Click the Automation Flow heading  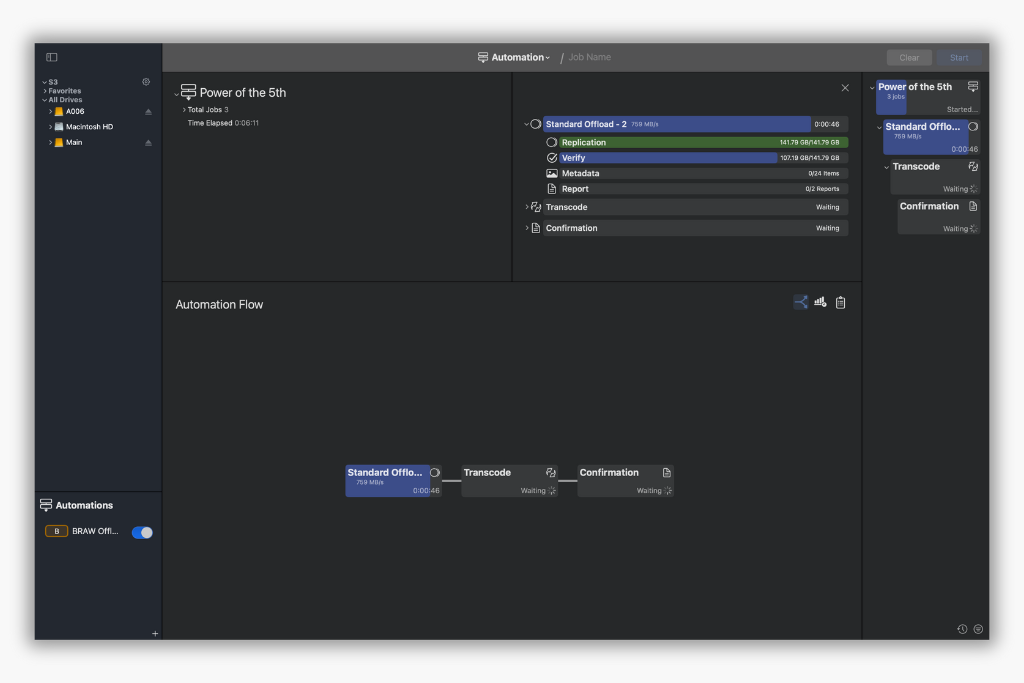tap(219, 305)
